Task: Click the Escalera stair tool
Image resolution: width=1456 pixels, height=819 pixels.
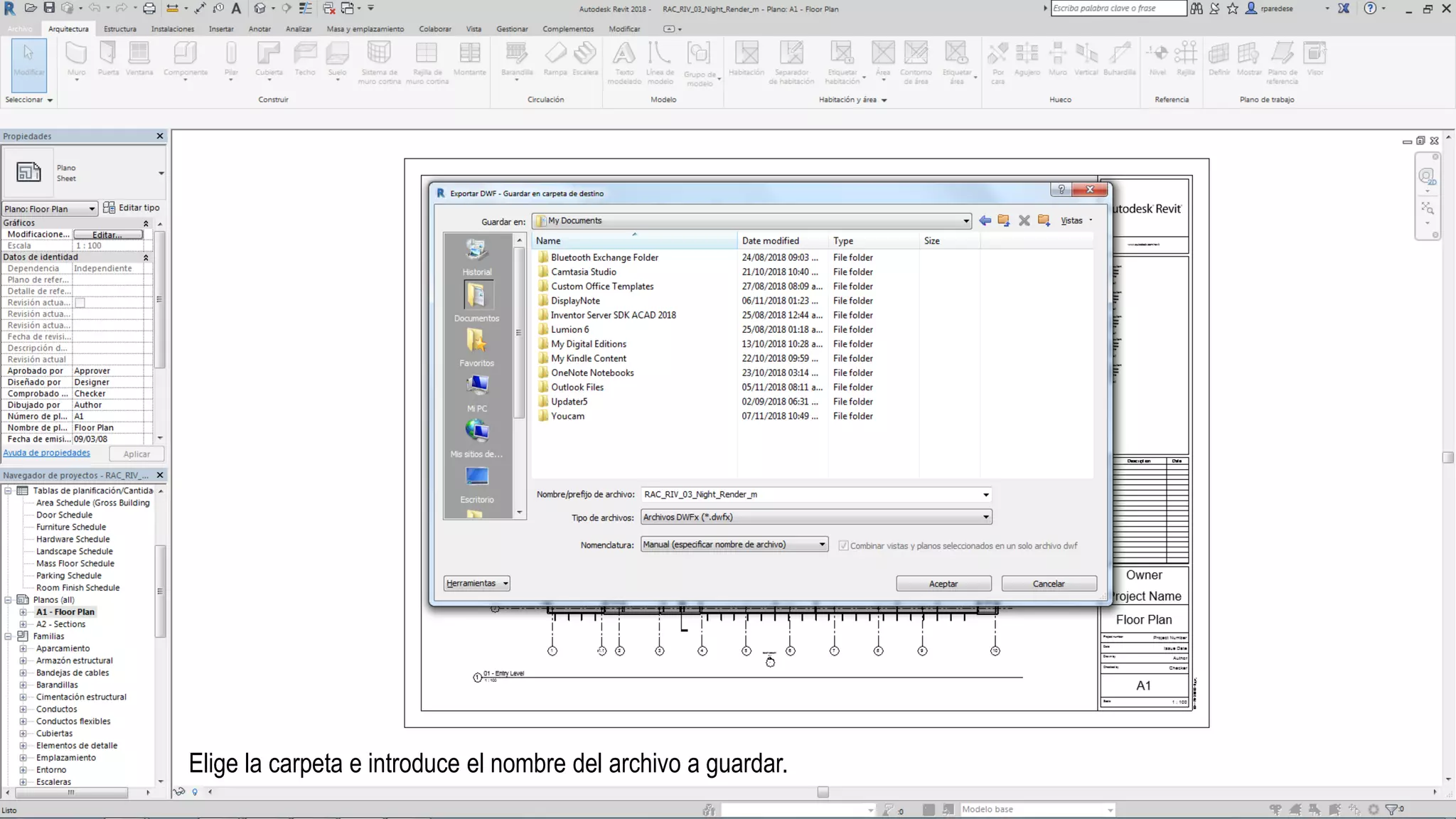Action: (585, 58)
